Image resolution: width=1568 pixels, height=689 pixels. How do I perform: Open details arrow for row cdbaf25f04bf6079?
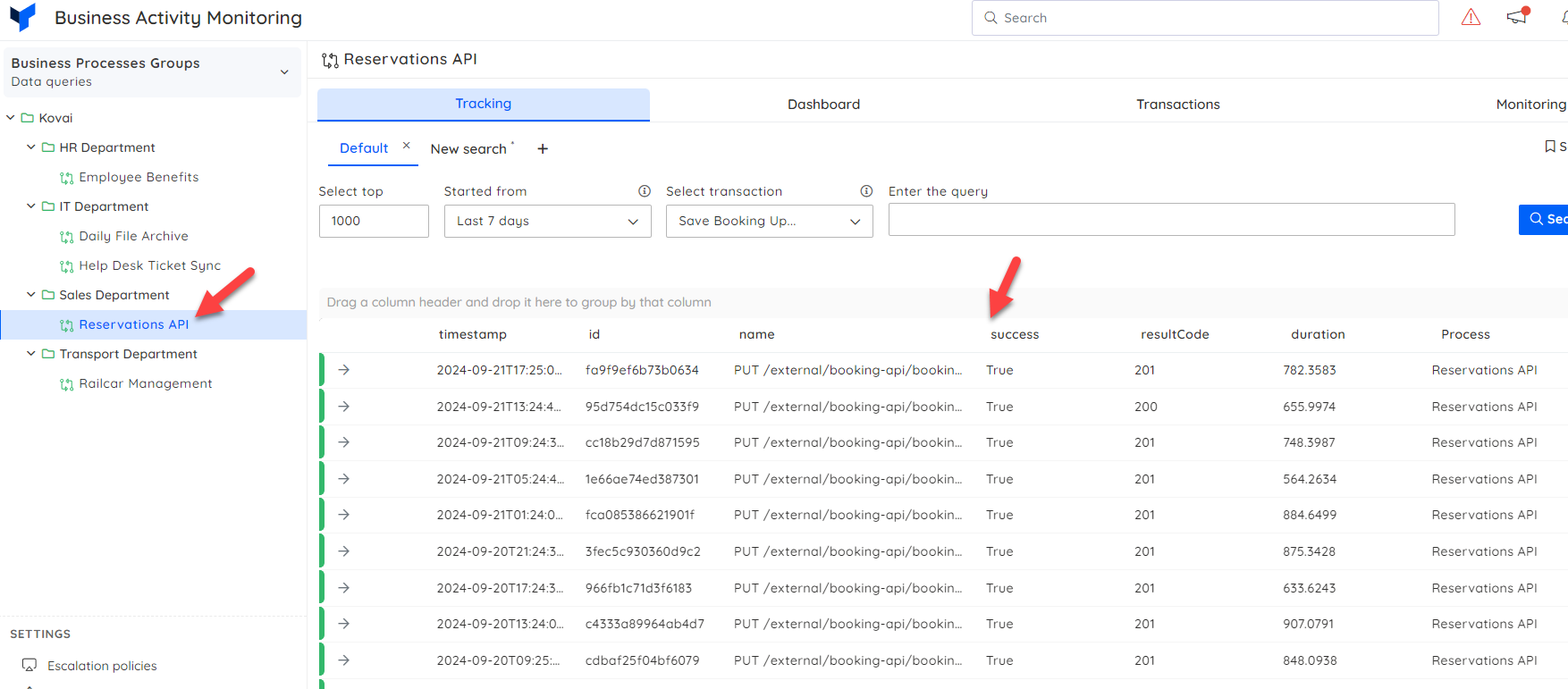point(344,660)
